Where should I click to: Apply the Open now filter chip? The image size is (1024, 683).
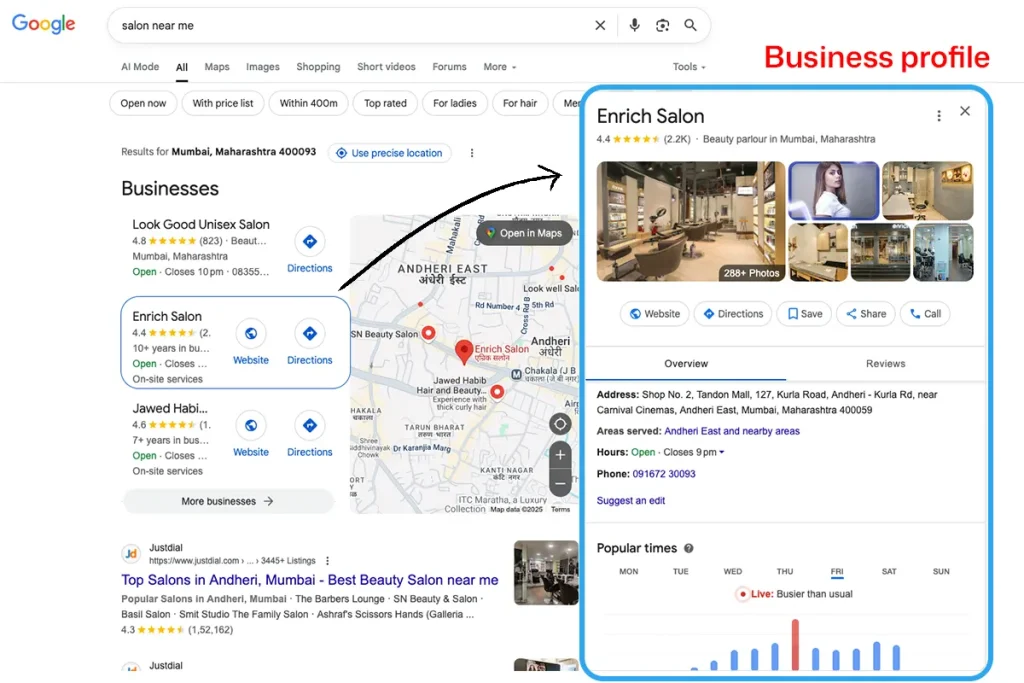pos(143,103)
